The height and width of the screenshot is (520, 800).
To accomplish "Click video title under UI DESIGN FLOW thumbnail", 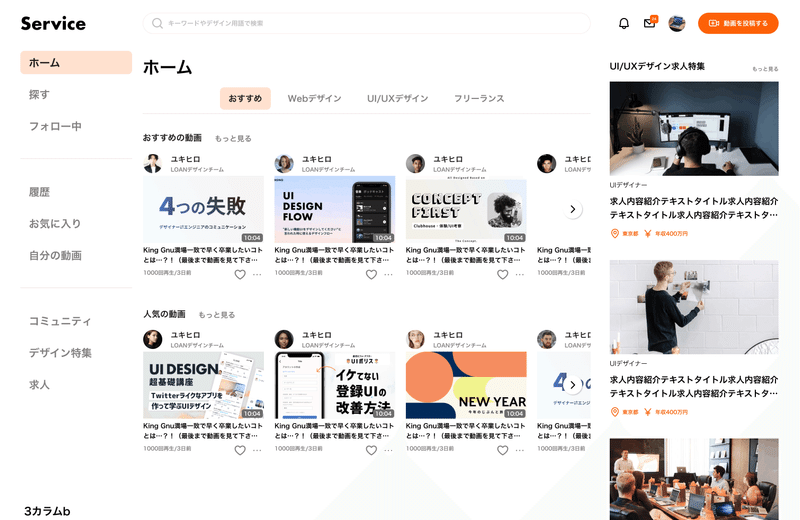I will point(335,255).
